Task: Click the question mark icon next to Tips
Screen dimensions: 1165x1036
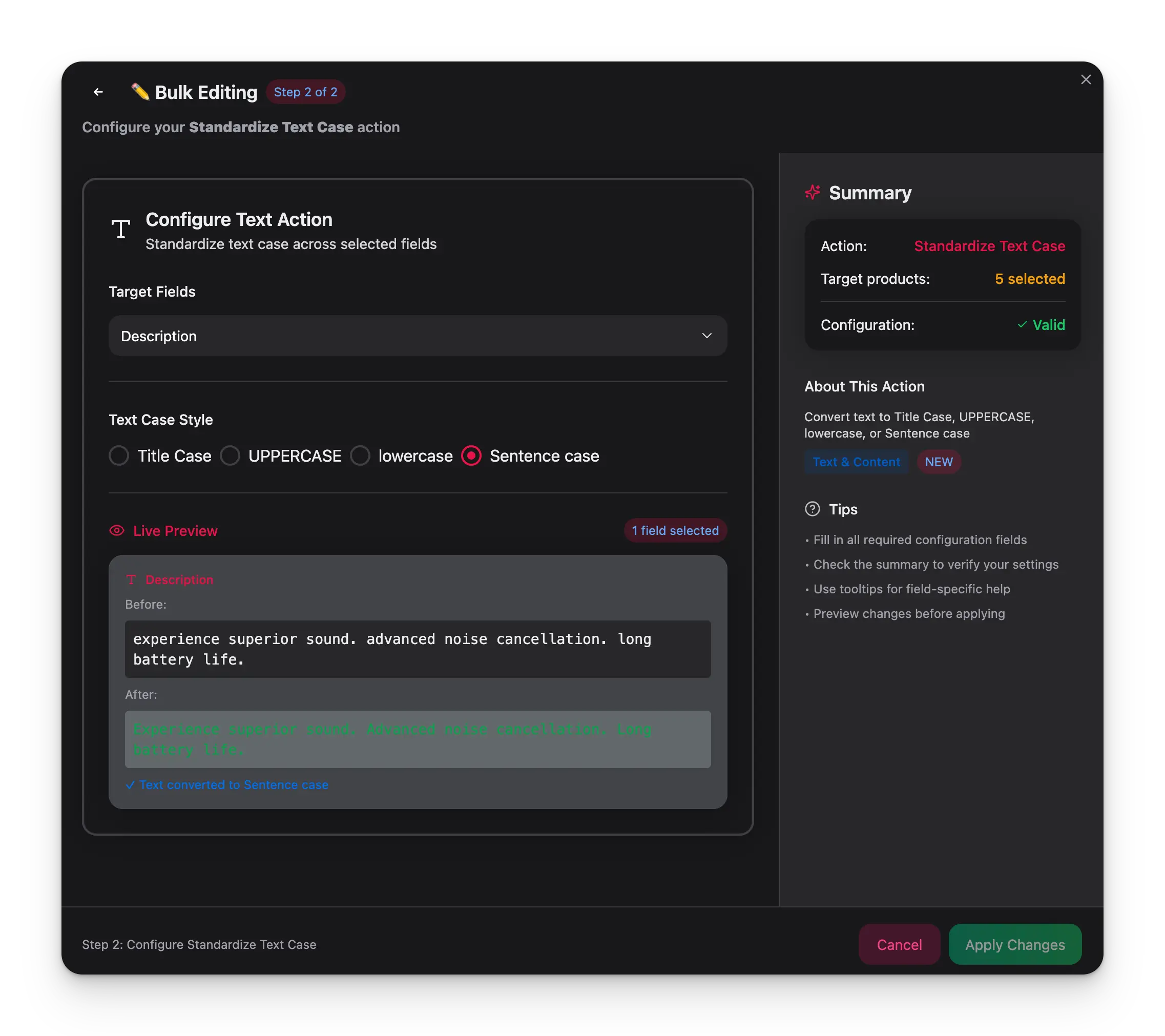Action: pyautogui.click(x=812, y=509)
